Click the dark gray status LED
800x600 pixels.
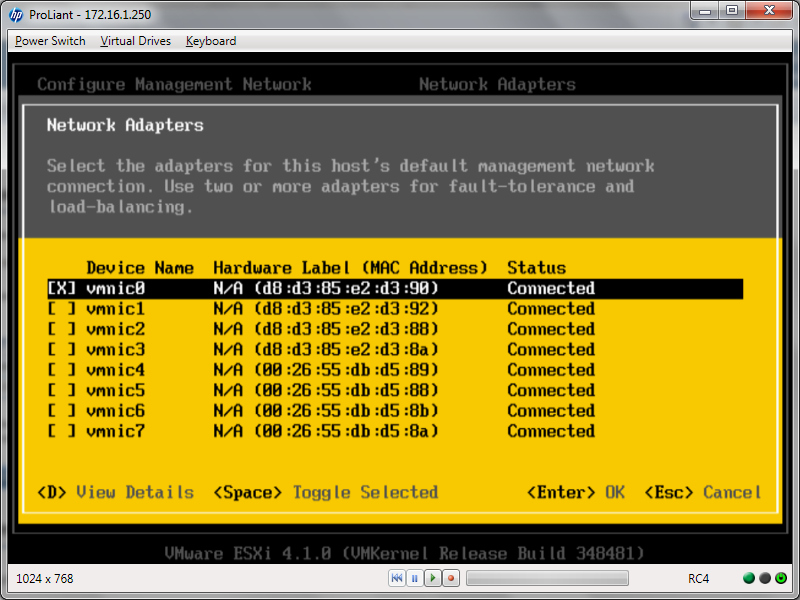coord(765,578)
